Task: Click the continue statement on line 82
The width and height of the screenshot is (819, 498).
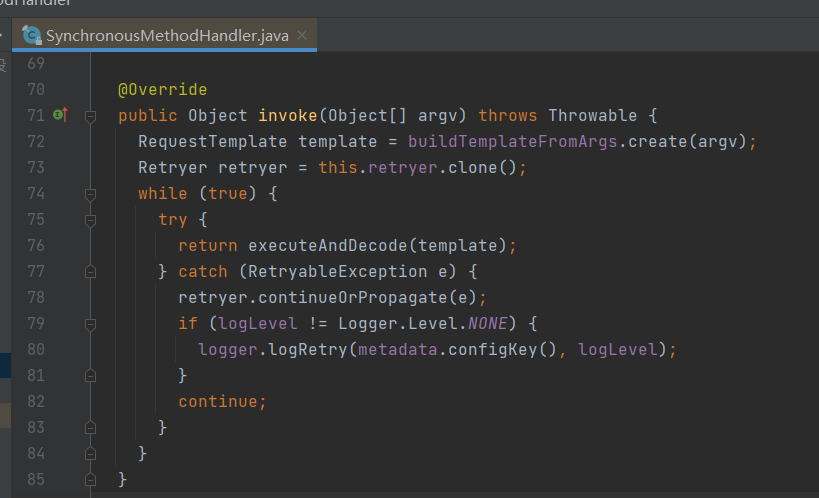Action: tap(223, 402)
